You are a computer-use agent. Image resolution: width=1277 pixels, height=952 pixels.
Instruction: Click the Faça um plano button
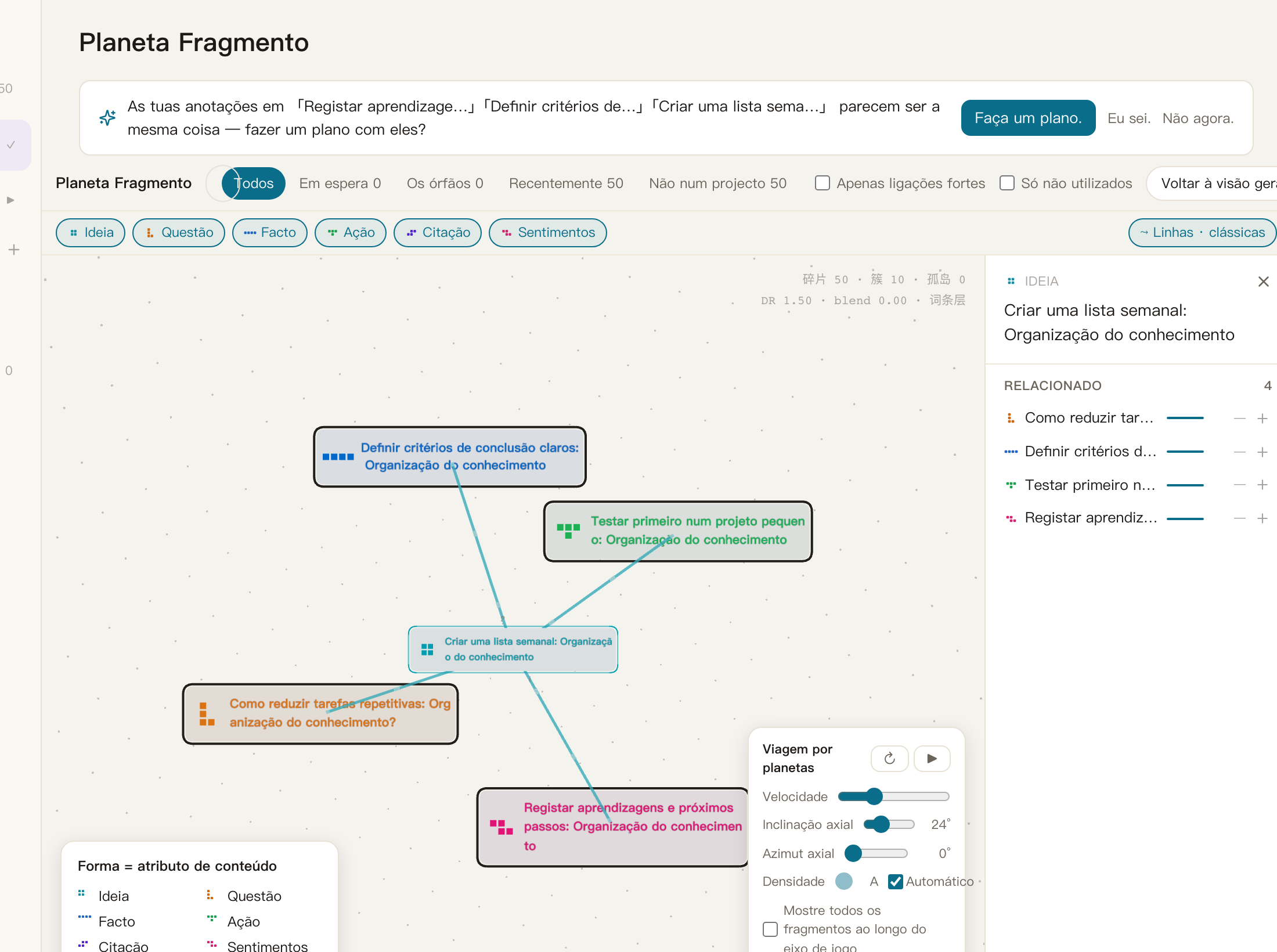coord(1028,118)
